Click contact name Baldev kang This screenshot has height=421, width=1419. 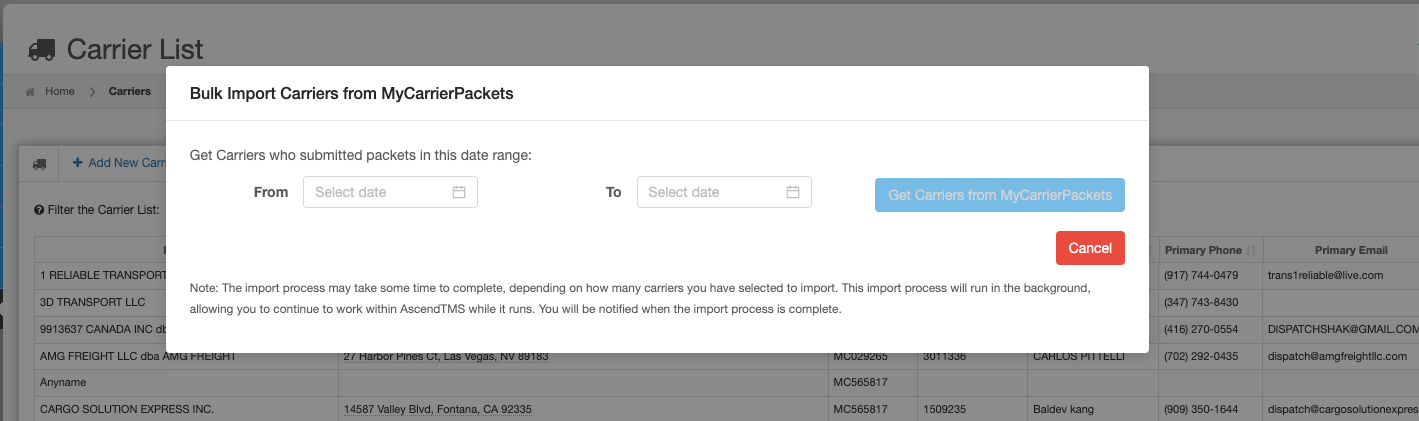tap(1065, 409)
